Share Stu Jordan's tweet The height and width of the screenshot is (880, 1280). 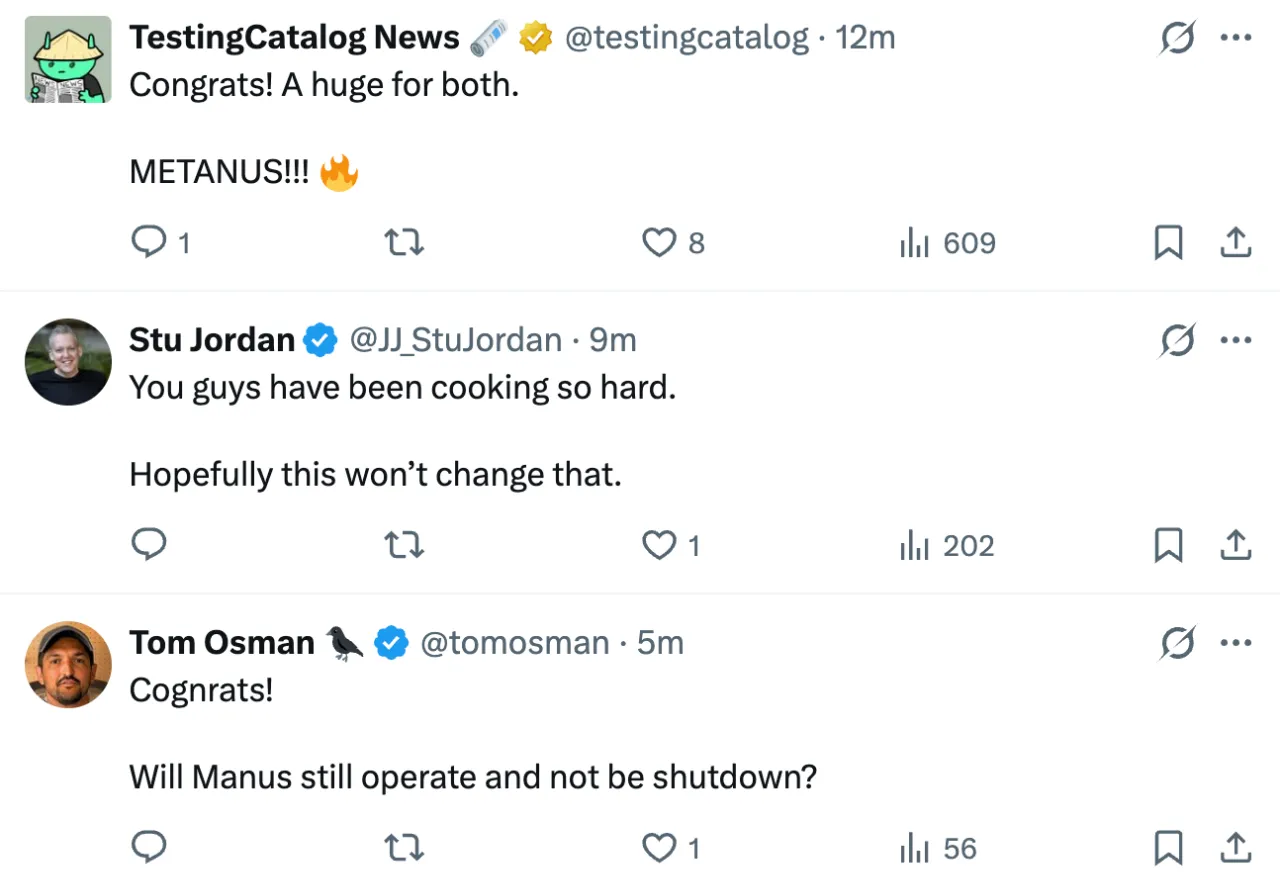click(x=1236, y=545)
